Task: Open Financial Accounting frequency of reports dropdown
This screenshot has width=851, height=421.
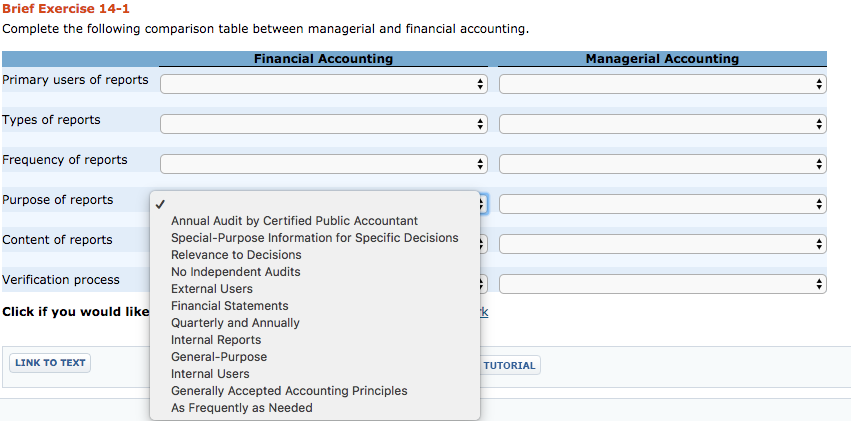Action: [x=323, y=164]
